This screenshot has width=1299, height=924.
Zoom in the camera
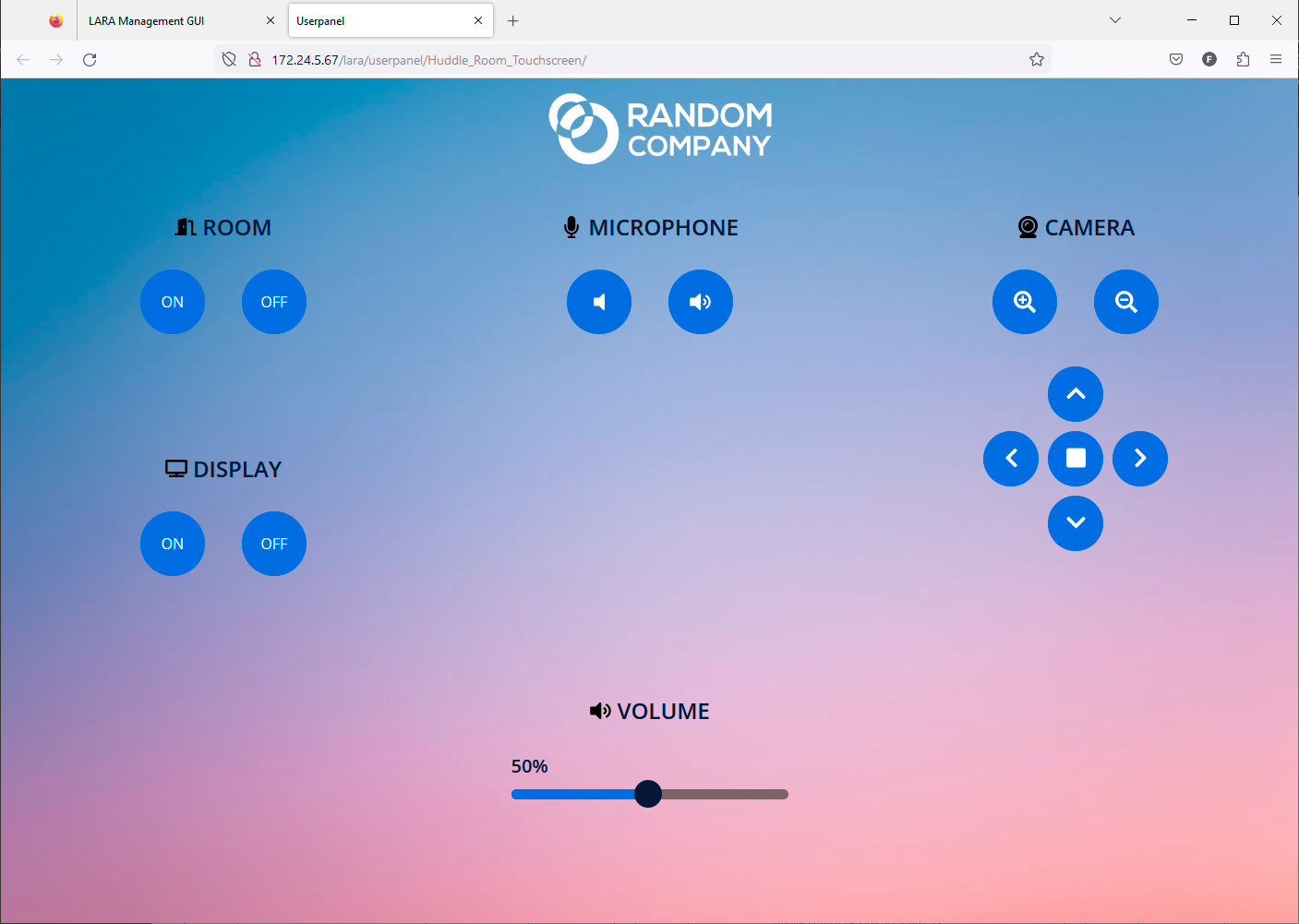[1025, 302]
